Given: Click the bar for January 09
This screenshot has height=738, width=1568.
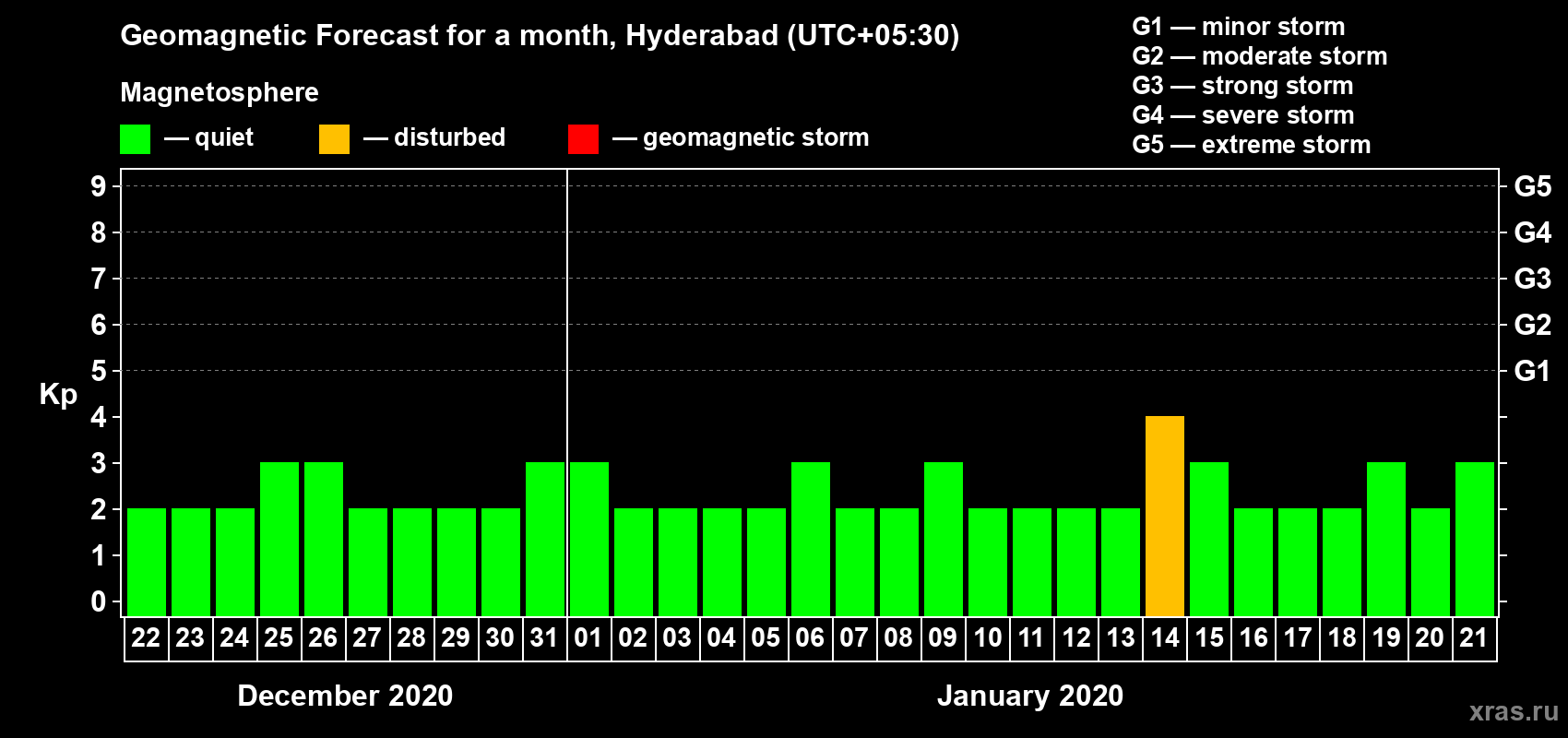Looking at the screenshot, I should [x=944, y=539].
